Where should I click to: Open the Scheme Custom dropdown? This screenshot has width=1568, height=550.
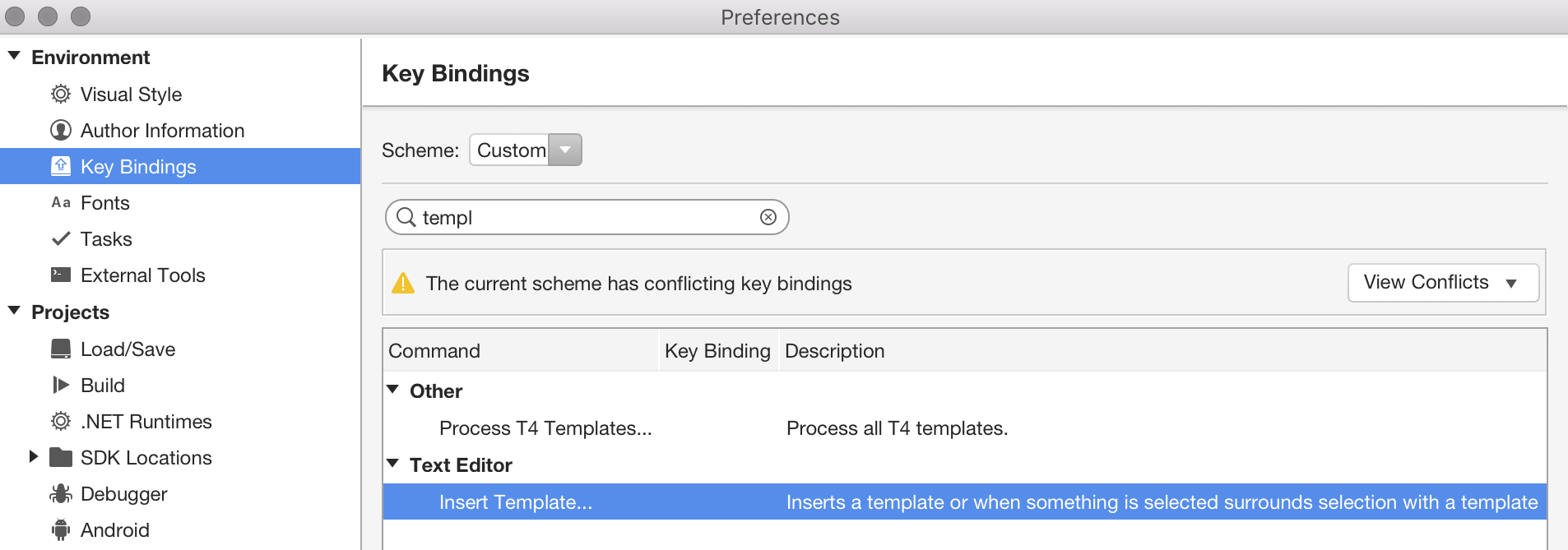[x=564, y=150]
